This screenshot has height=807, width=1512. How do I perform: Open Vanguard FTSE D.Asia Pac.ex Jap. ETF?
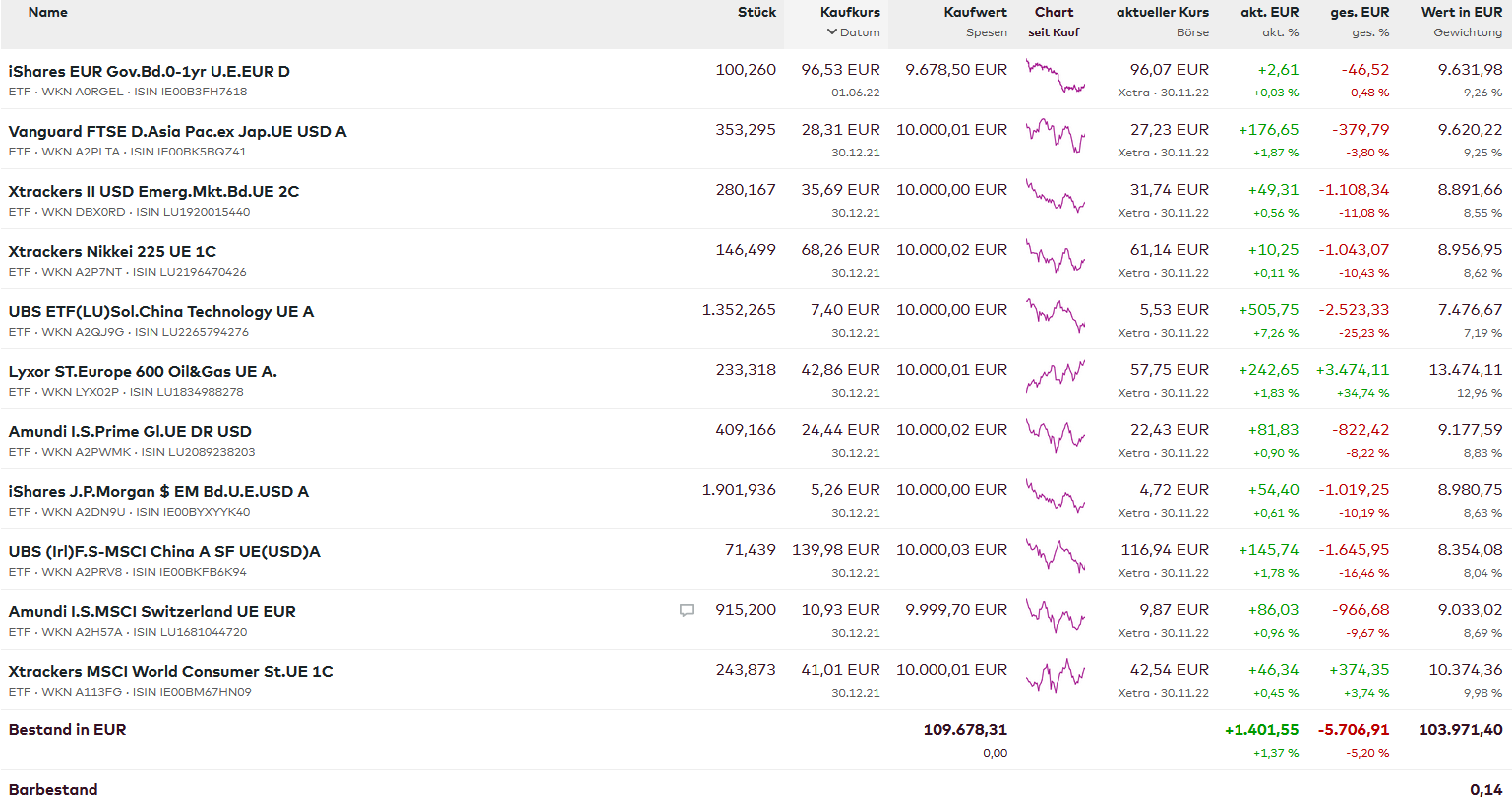177,132
